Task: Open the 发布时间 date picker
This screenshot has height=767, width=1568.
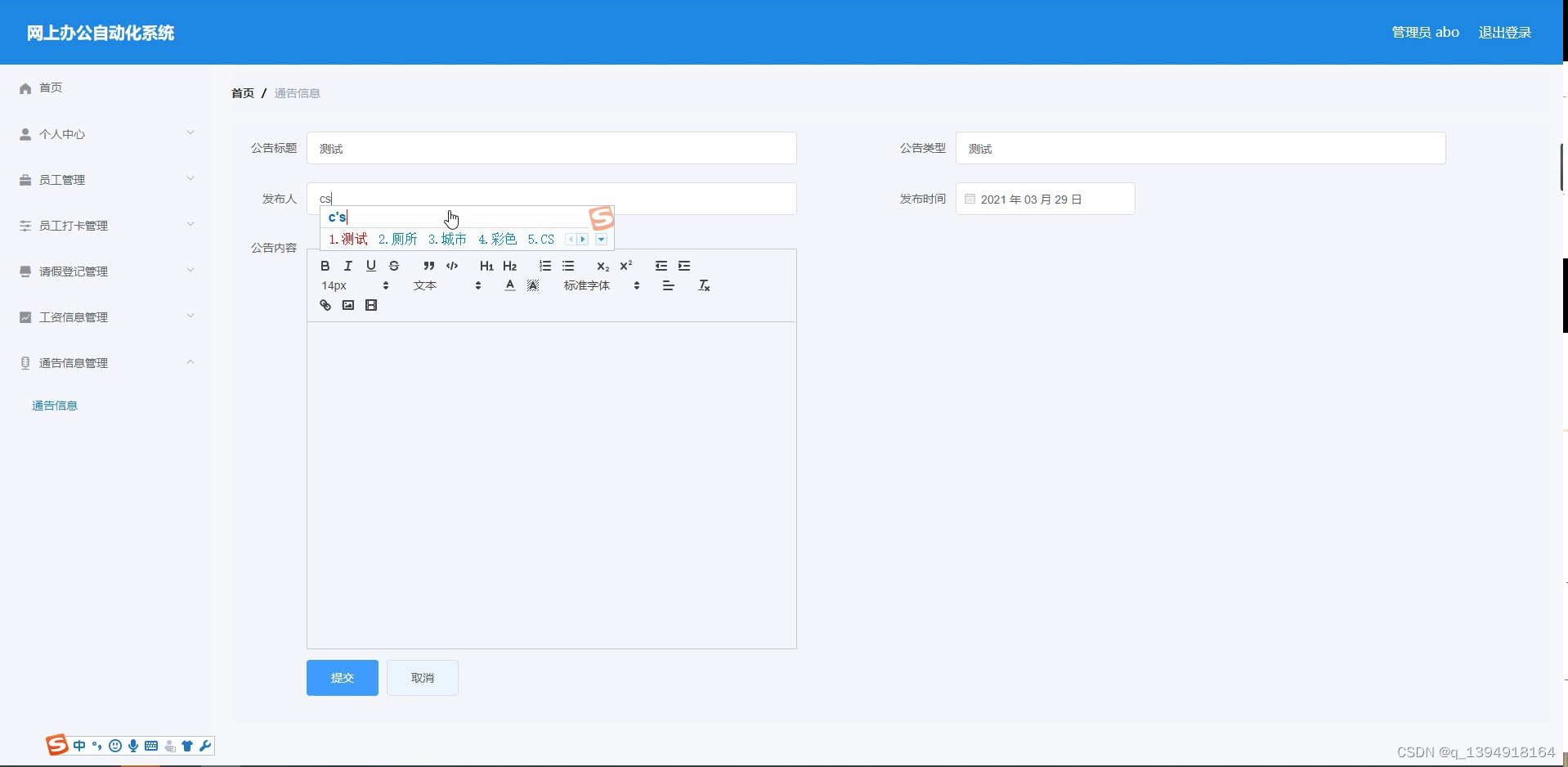Action: click(x=1046, y=199)
